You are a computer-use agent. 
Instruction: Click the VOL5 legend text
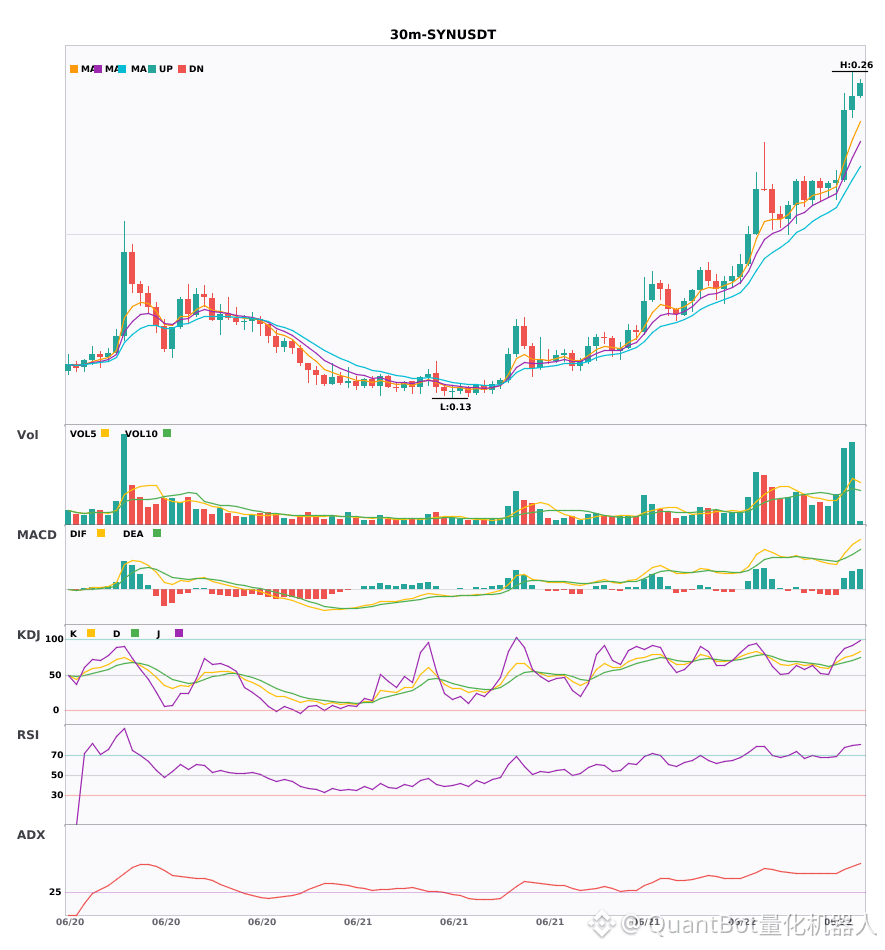[x=83, y=434]
